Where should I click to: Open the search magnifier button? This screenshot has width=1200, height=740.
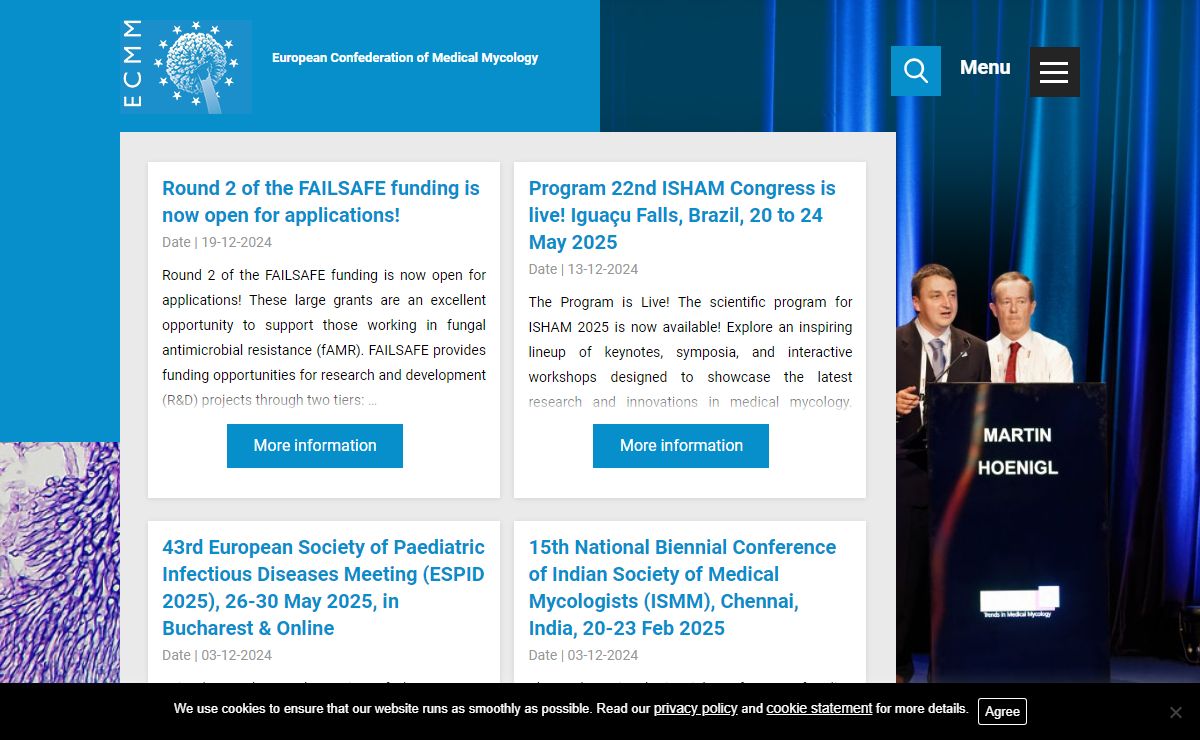coord(916,71)
